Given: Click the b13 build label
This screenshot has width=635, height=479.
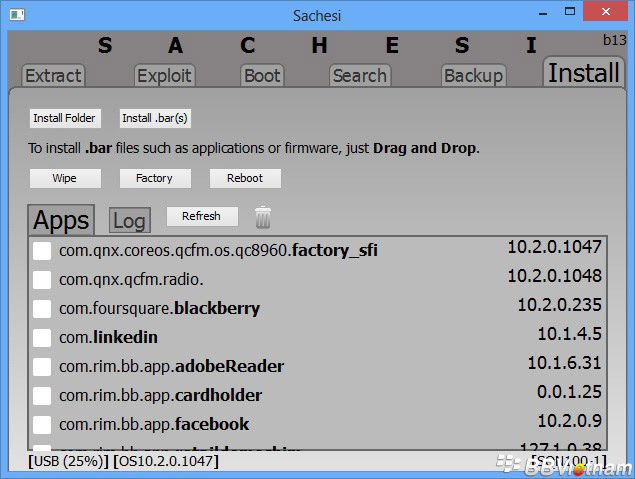Looking at the screenshot, I should point(614,40).
